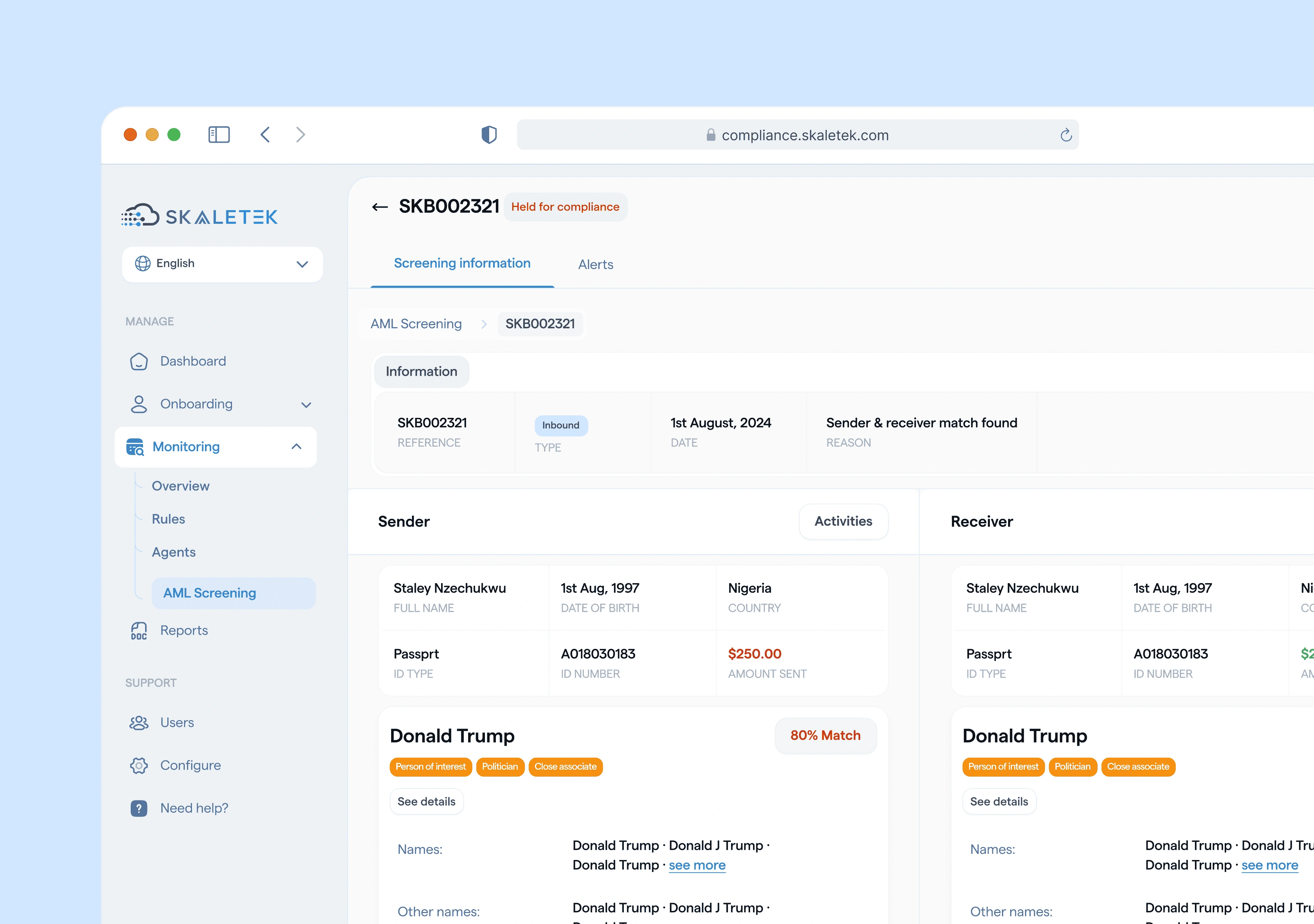Click the sender's see more names link

696,865
